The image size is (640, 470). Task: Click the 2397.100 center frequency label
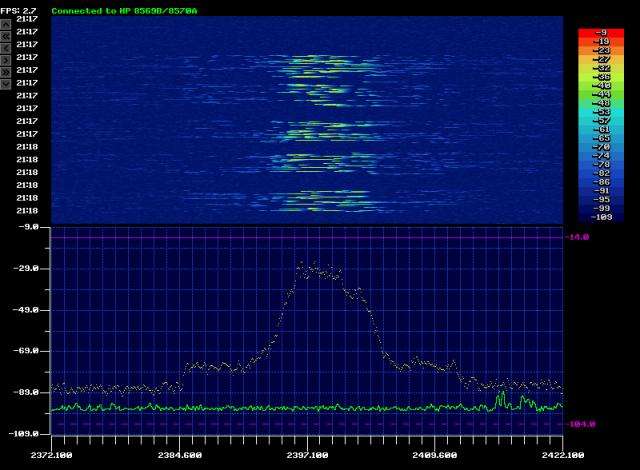[307, 455]
